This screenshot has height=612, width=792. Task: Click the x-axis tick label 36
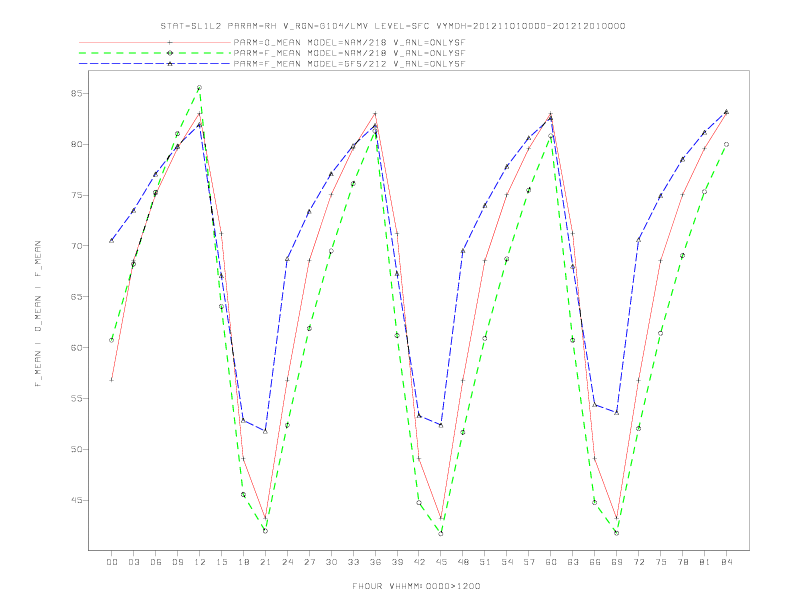coord(375,562)
